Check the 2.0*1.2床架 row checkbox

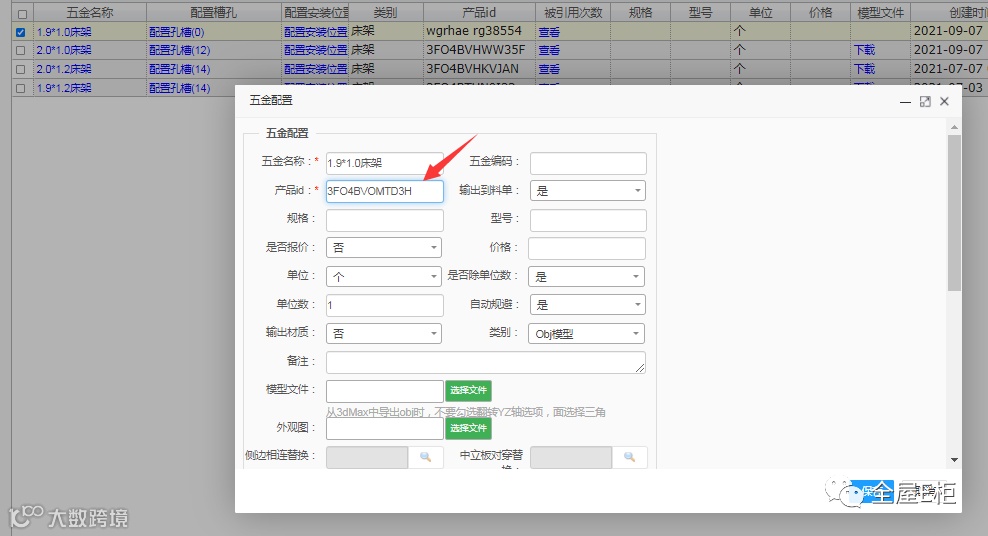point(21,69)
